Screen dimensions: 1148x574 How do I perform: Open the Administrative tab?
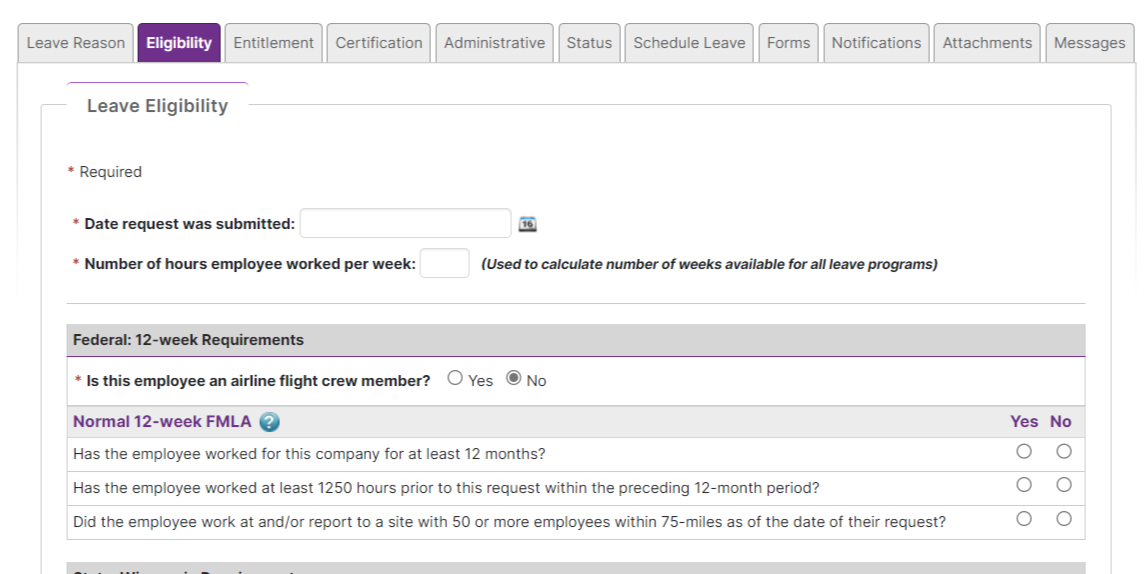pos(494,43)
